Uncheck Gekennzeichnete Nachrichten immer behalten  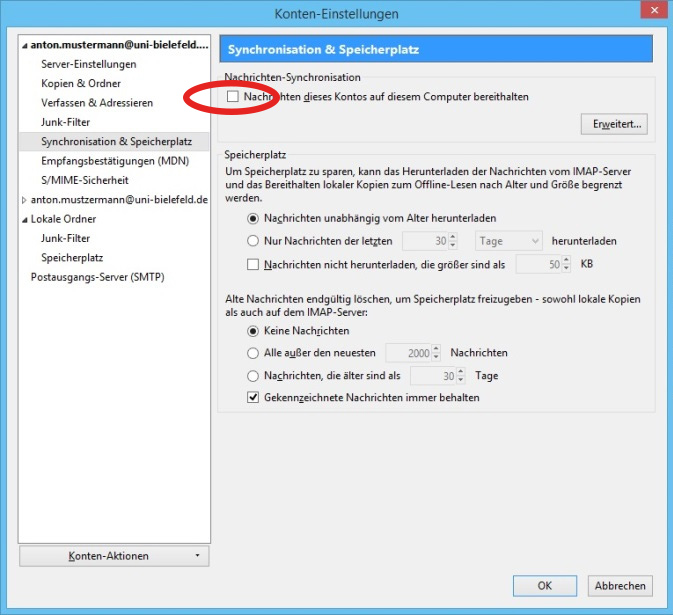click(253, 397)
